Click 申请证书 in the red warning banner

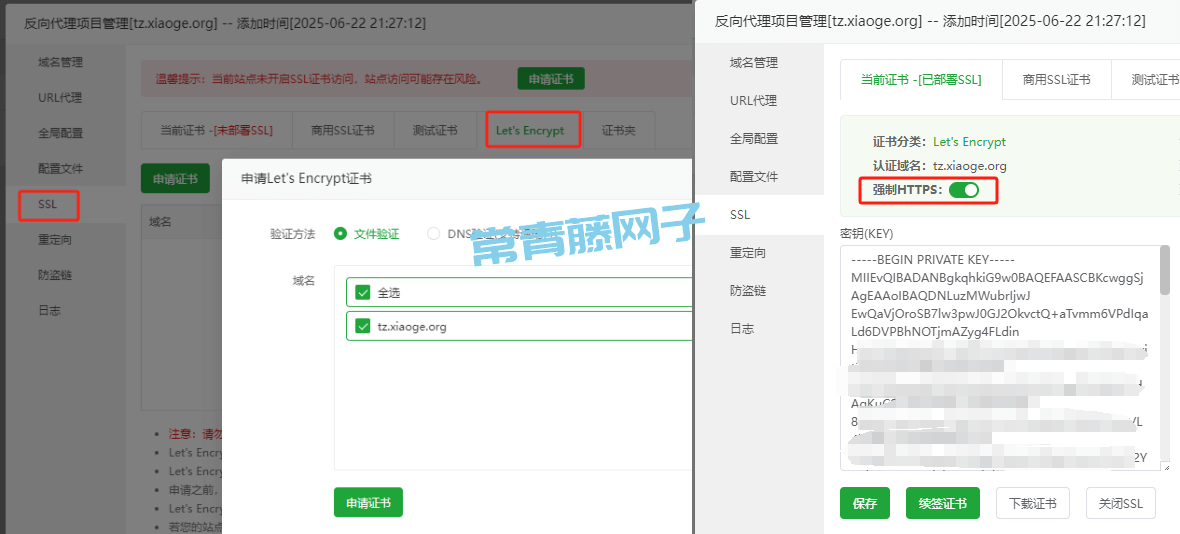point(551,79)
